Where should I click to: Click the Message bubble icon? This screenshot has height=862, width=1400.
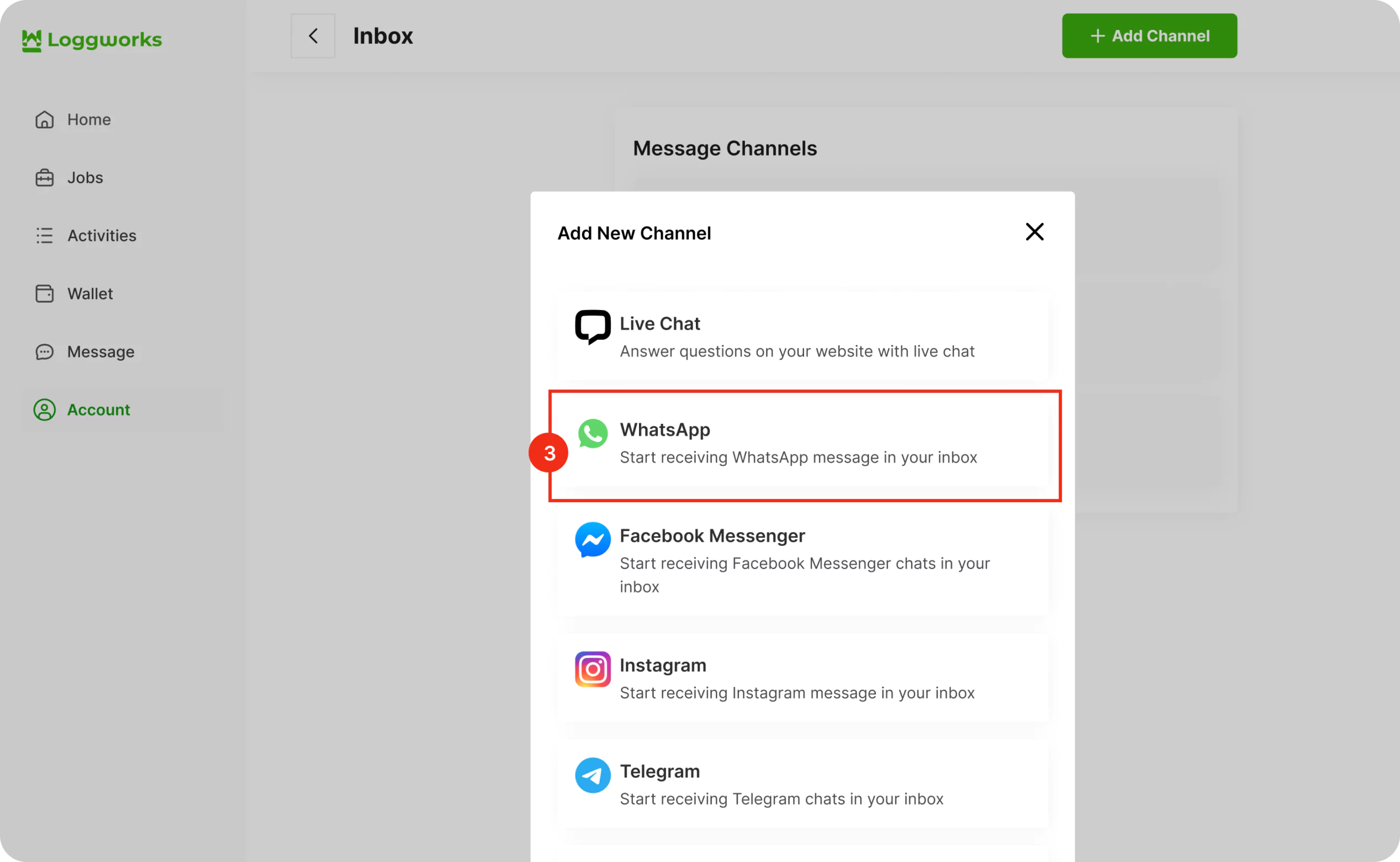point(44,352)
